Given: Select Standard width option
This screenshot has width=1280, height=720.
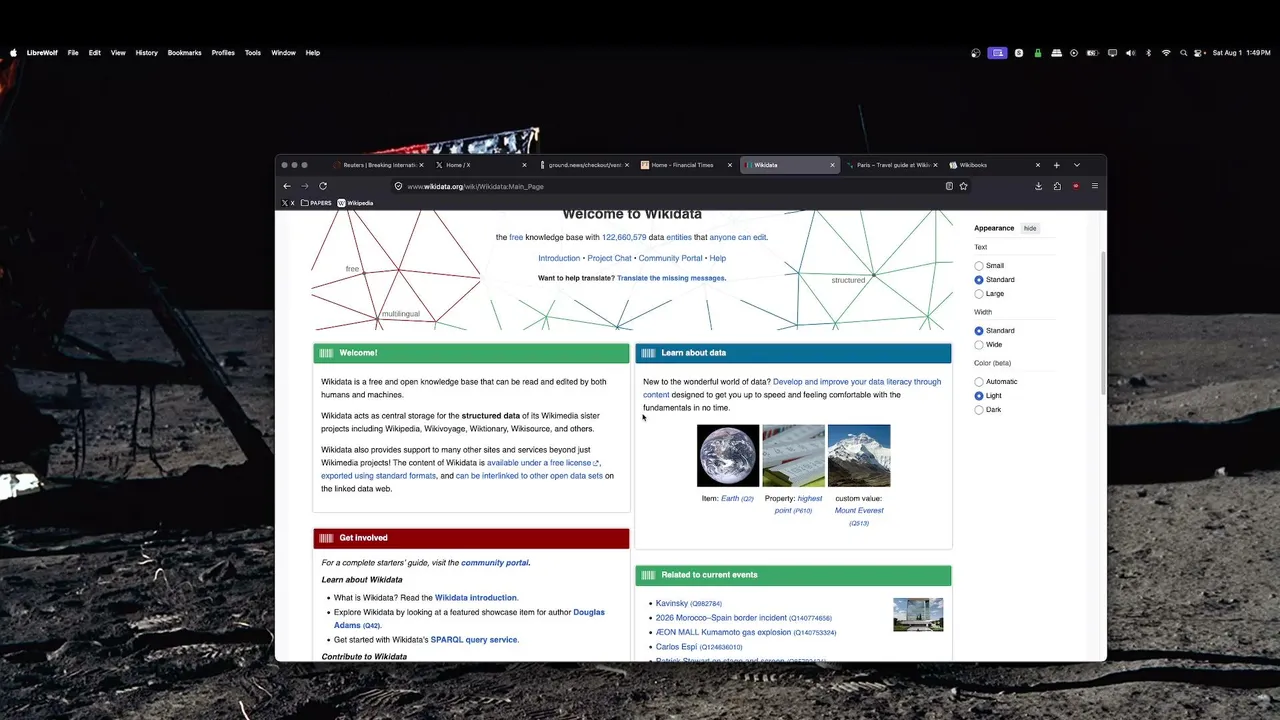Looking at the screenshot, I should tap(979, 331).
